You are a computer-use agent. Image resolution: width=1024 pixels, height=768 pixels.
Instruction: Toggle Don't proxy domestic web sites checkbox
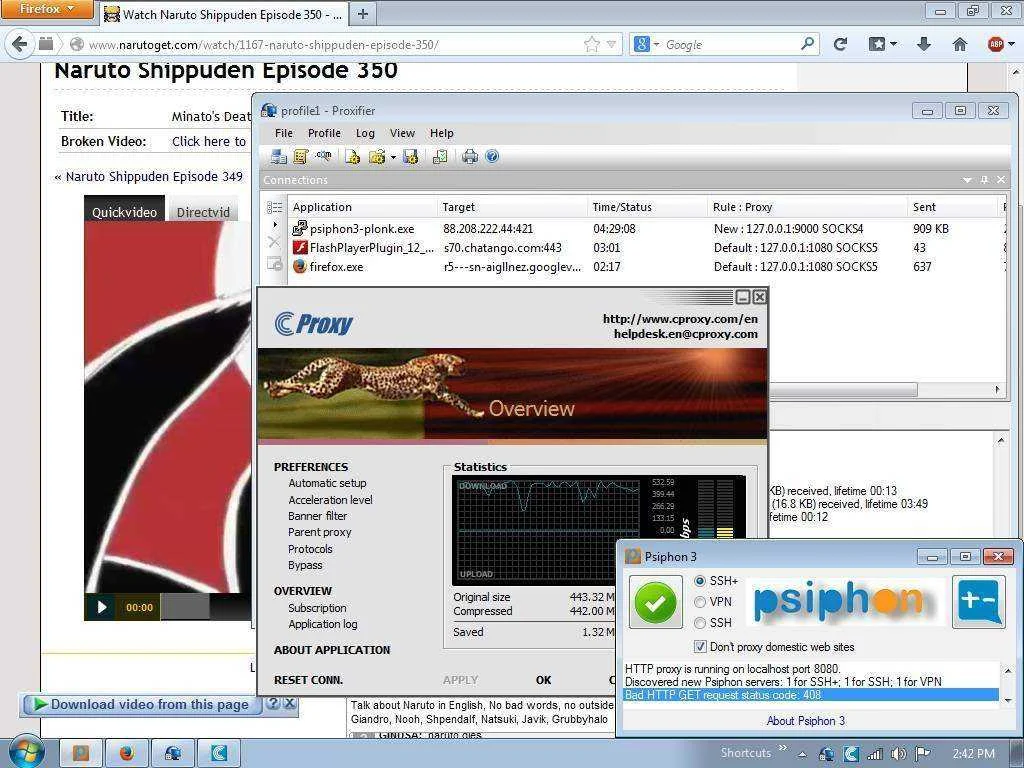[x=700, y=647]
